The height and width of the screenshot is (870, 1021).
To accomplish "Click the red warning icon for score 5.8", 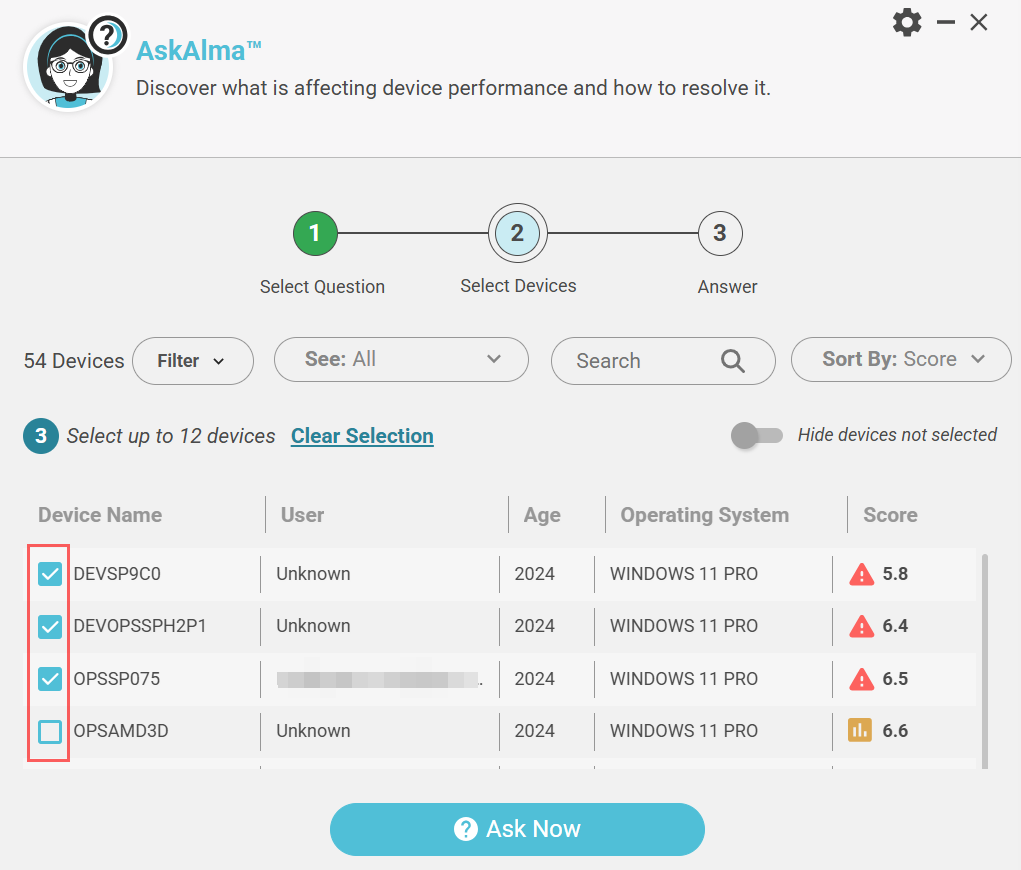I will click(x=861, y=574).
